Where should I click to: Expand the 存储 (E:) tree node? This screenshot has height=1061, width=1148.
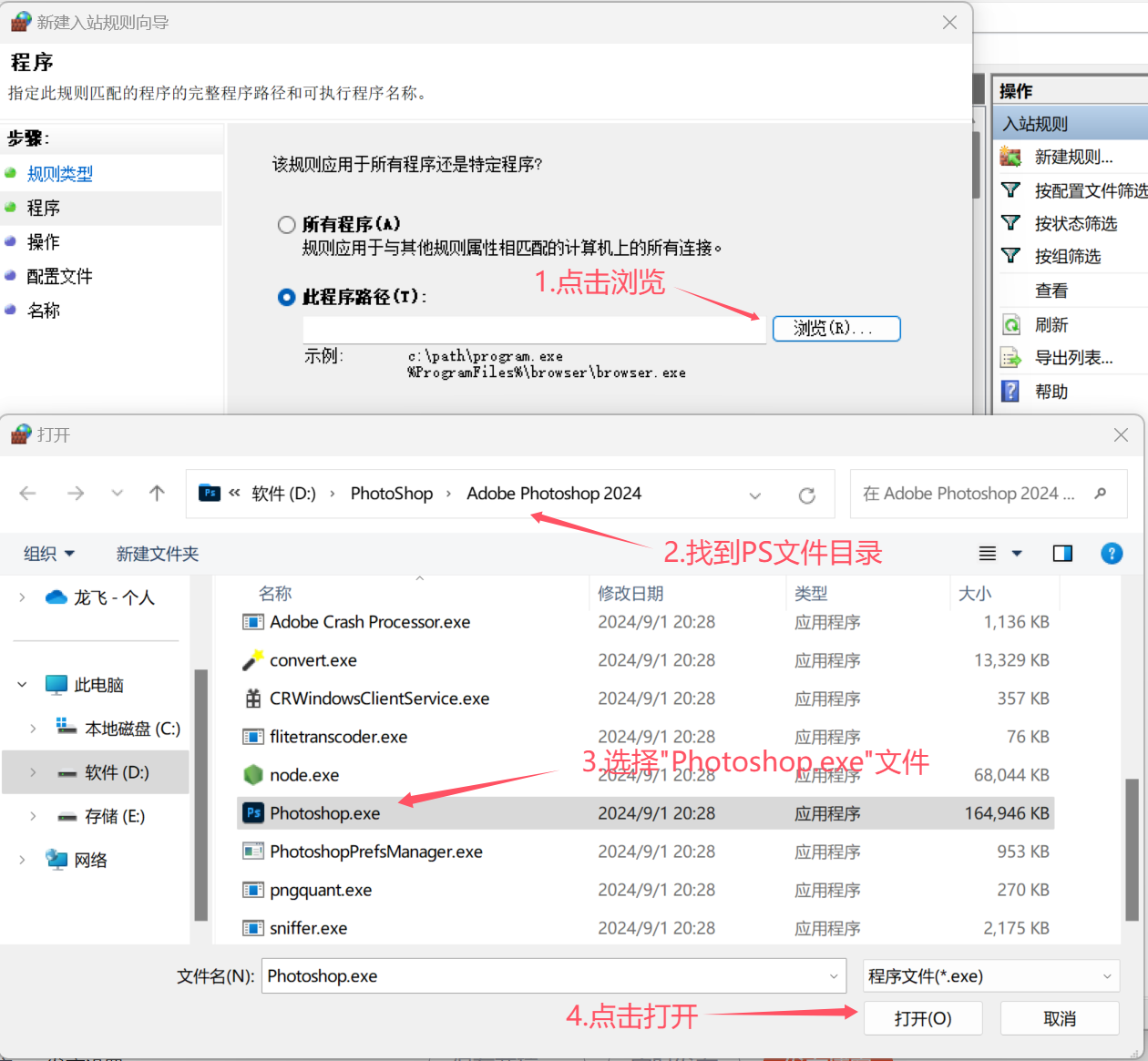click(x=33, y=815)
